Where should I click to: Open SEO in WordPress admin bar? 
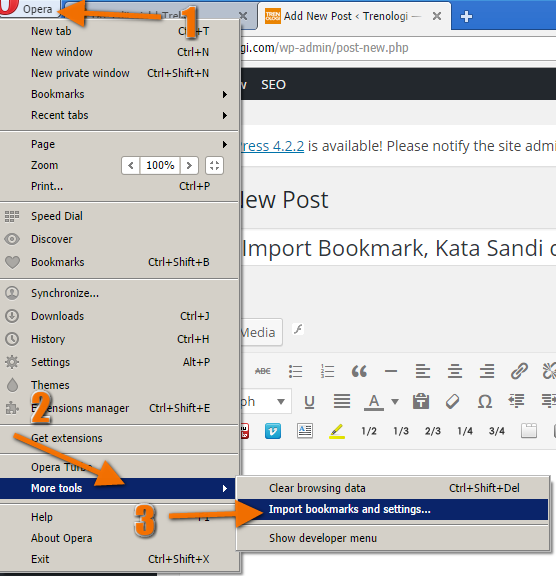point(273,85)
